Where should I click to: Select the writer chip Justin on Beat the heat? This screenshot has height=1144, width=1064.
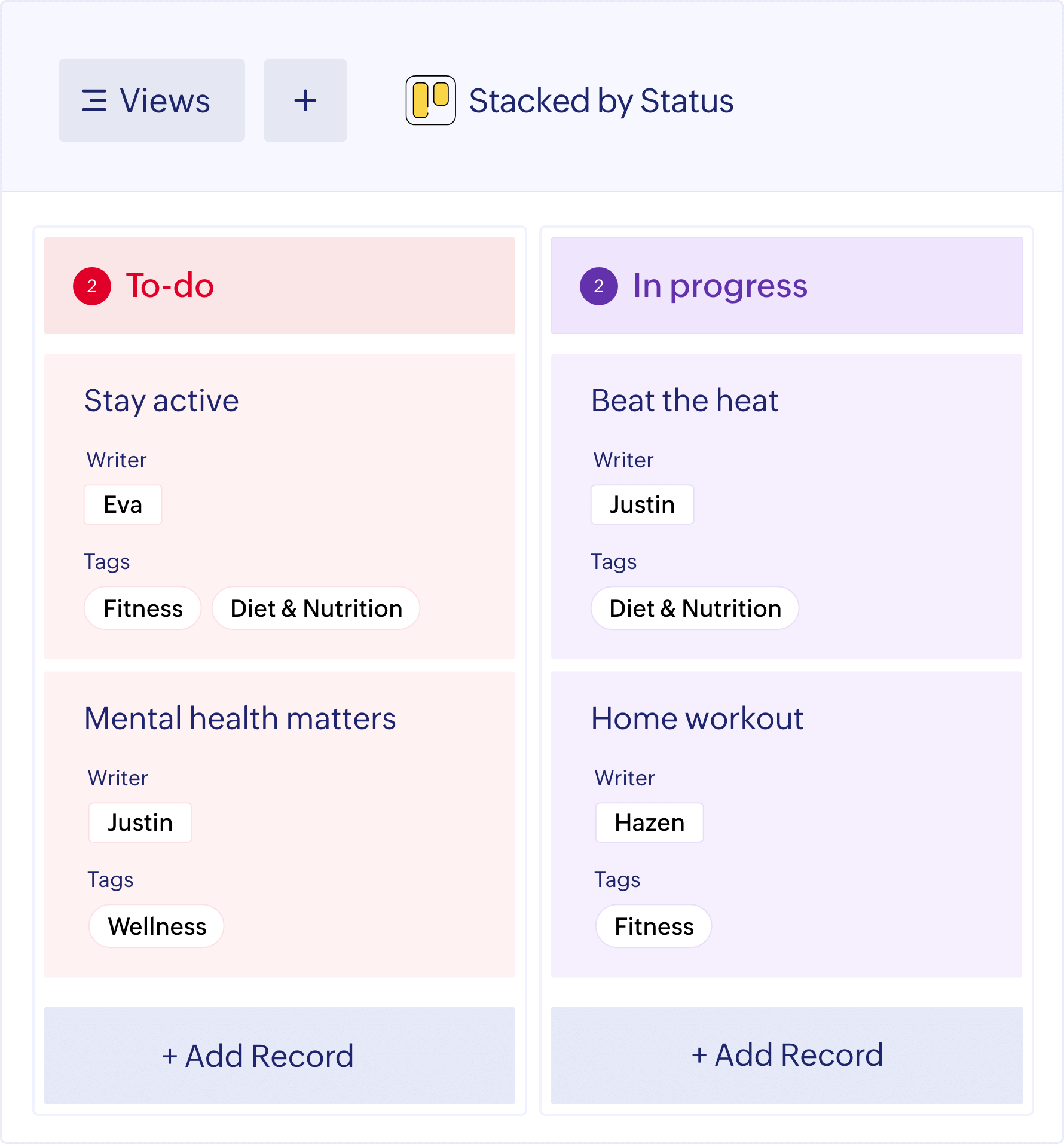click(642, 504)
